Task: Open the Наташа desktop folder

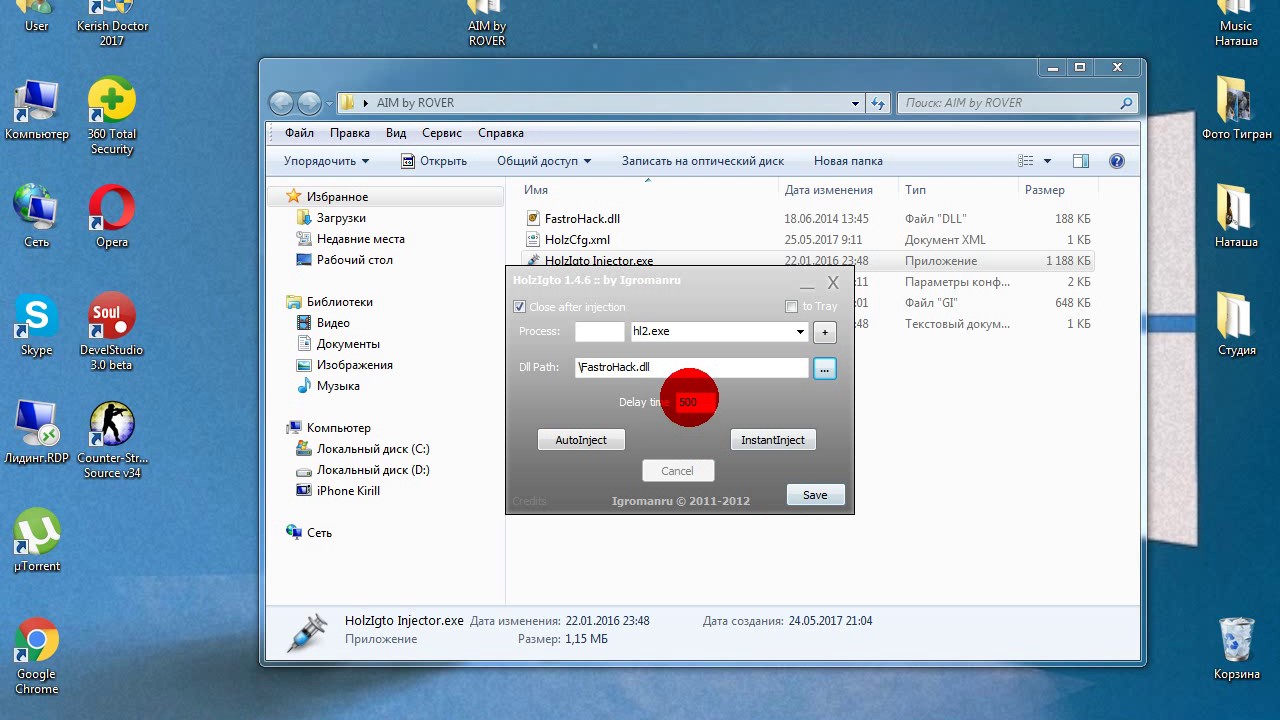Action: click(x=1236, y=215)
